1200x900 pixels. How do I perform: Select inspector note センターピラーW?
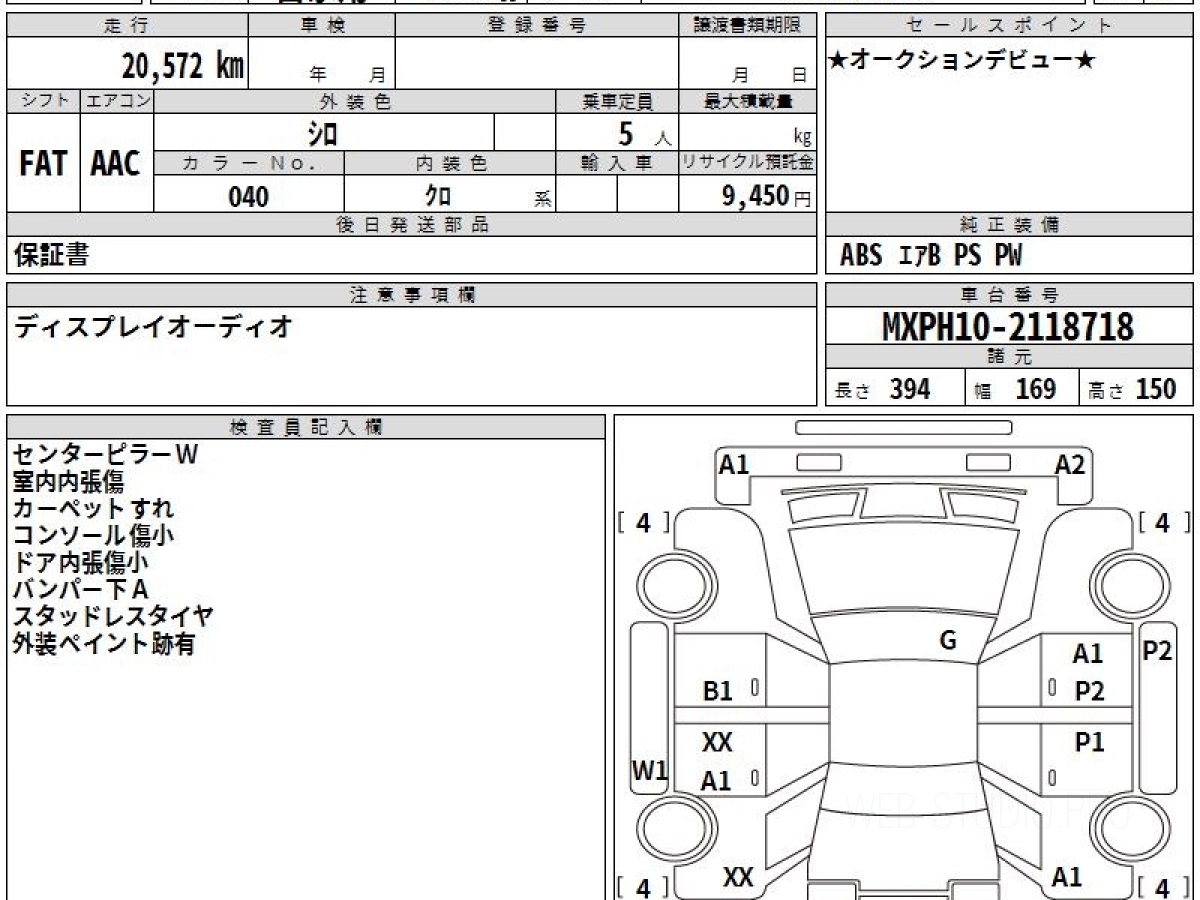[x=105, y=455]
